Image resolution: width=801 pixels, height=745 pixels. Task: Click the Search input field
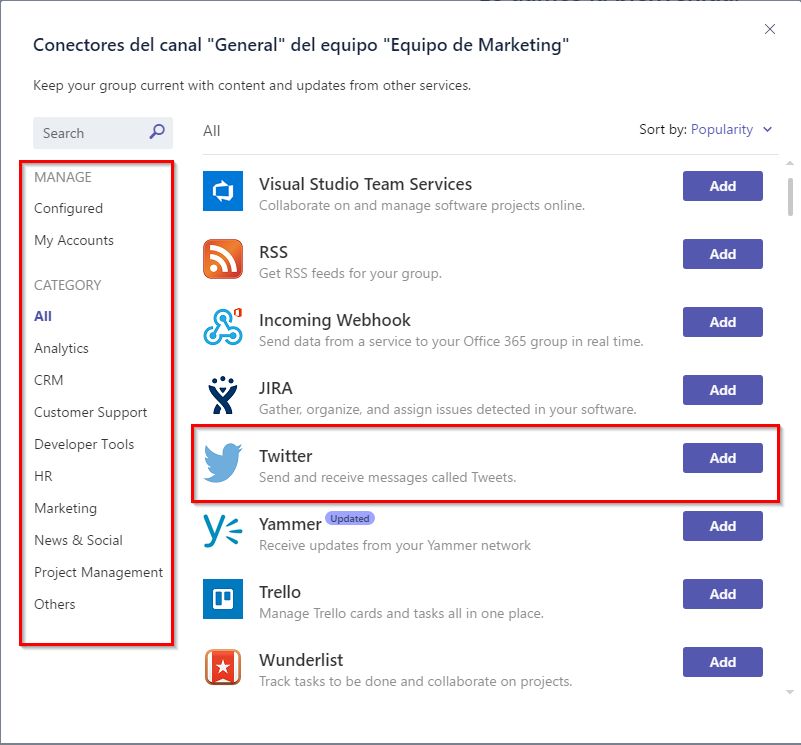click(103, 133)
